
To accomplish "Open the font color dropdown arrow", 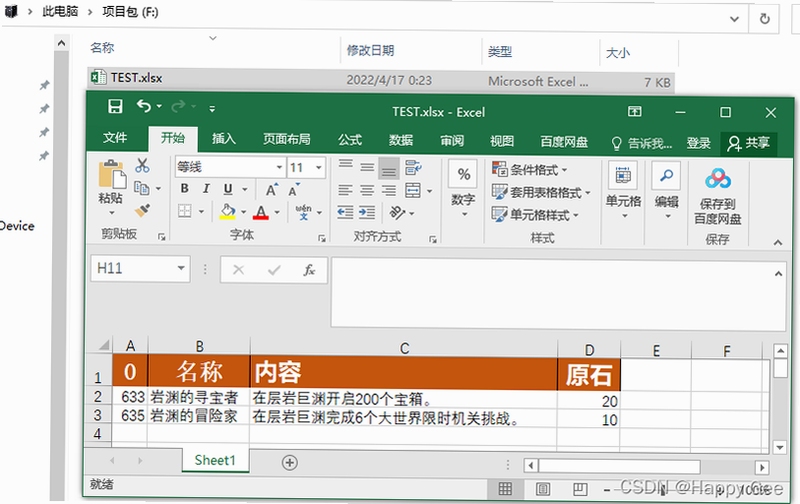I will coord(277,212).
